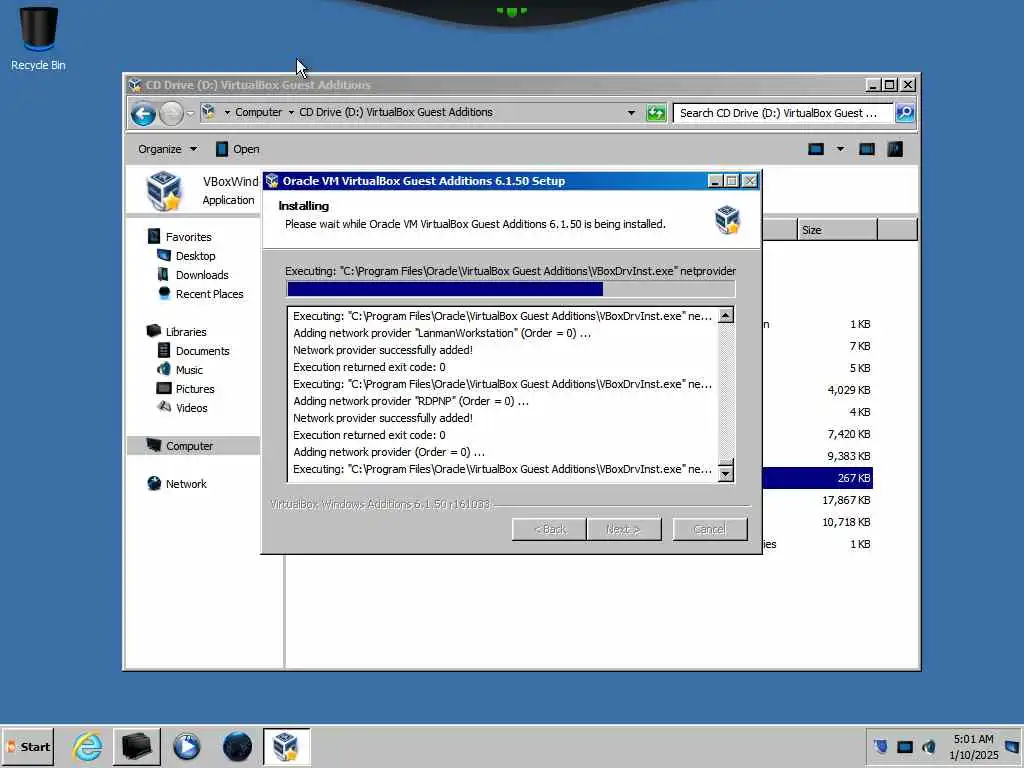Open the globe icon in the taskbar
Screen dimensions: 1024x768
click(237, 746)
